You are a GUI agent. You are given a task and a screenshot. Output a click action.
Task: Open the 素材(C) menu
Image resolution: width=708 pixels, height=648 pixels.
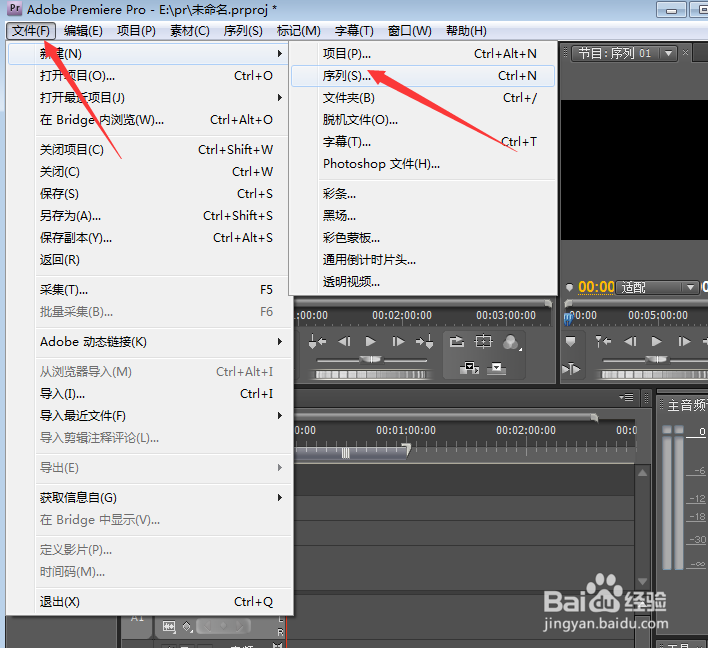(190, 31)
